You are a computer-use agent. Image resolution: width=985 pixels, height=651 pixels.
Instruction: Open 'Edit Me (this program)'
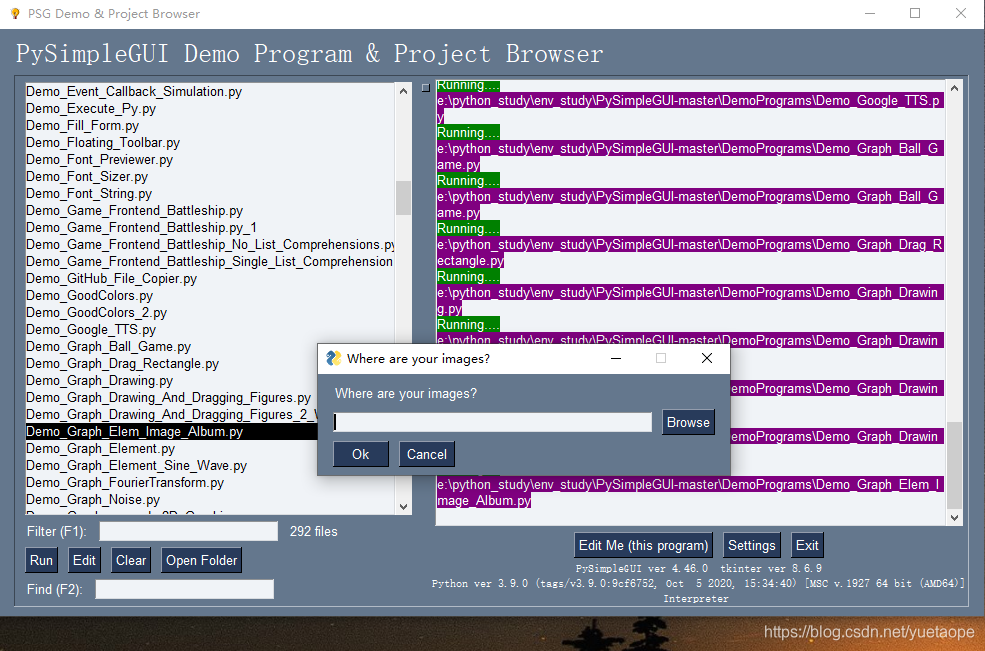643,545
